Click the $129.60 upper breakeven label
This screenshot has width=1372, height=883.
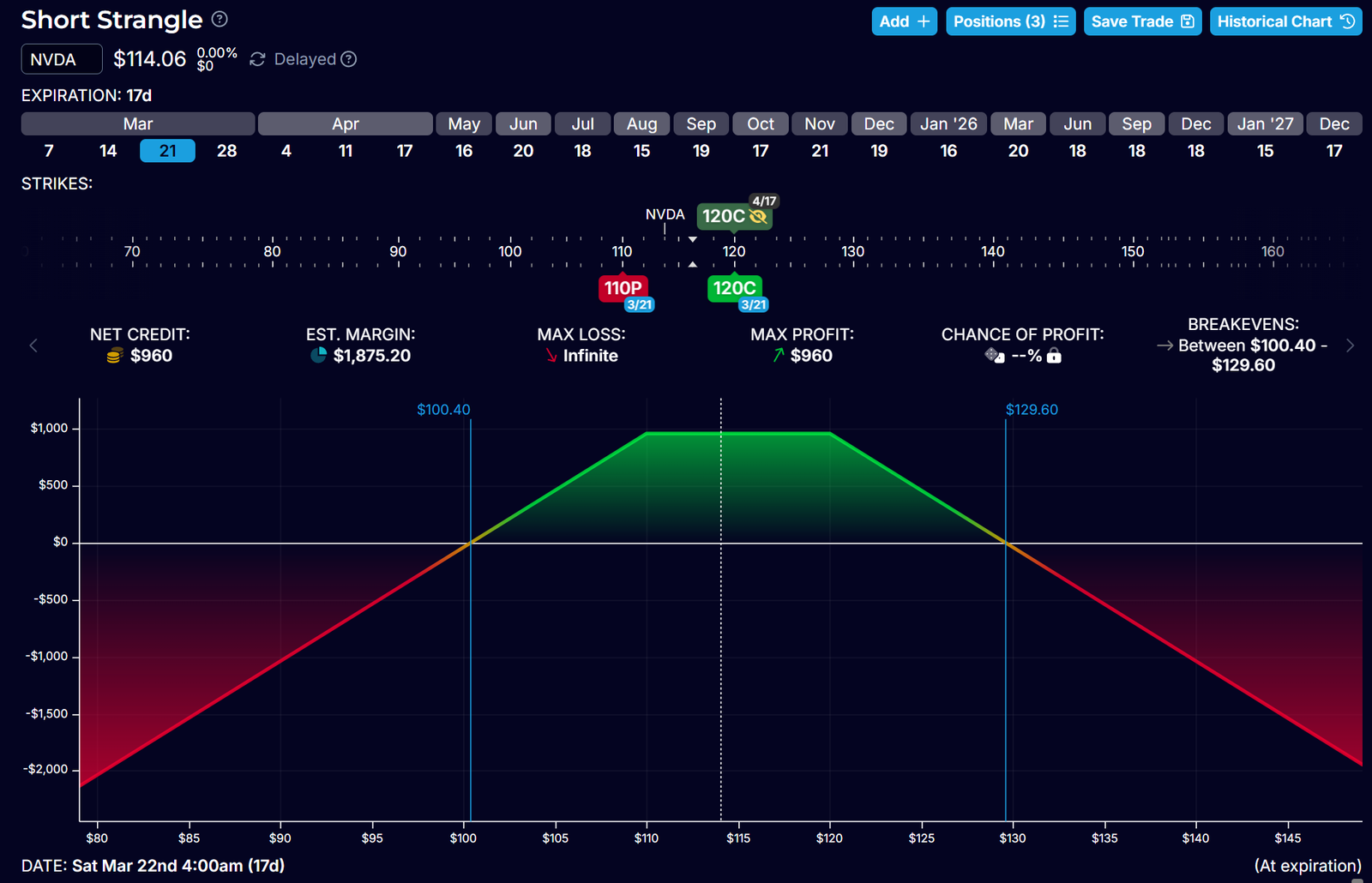click(1032, 410)
